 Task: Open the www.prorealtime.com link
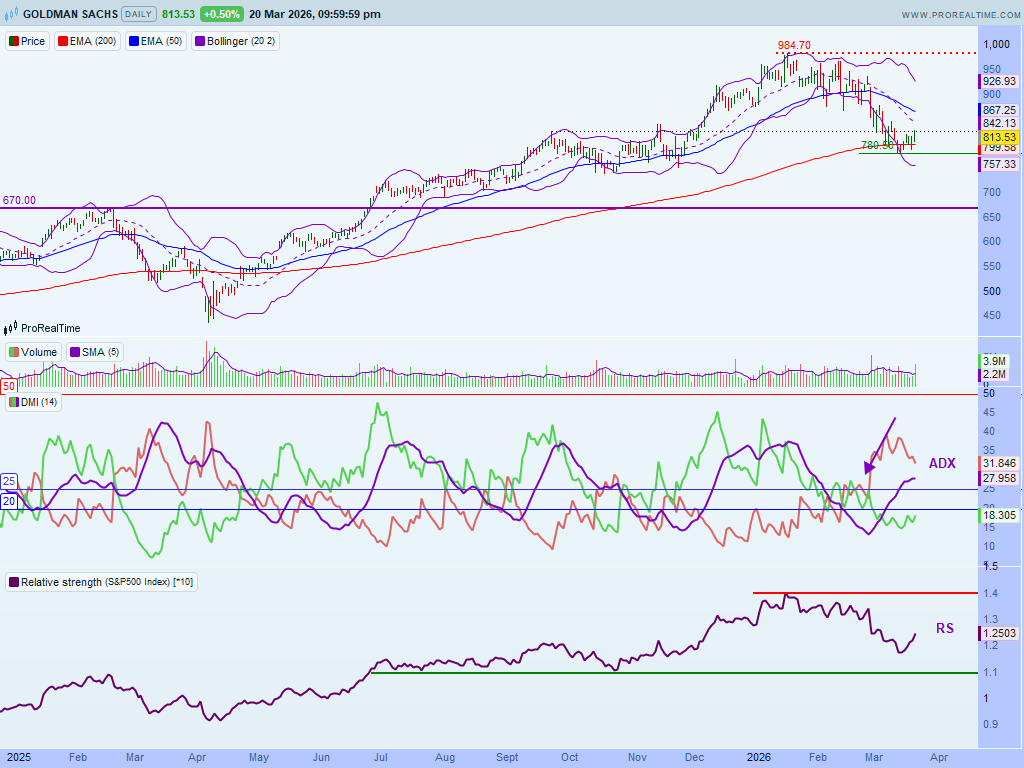pyautogui.click(x=958, y=15)
